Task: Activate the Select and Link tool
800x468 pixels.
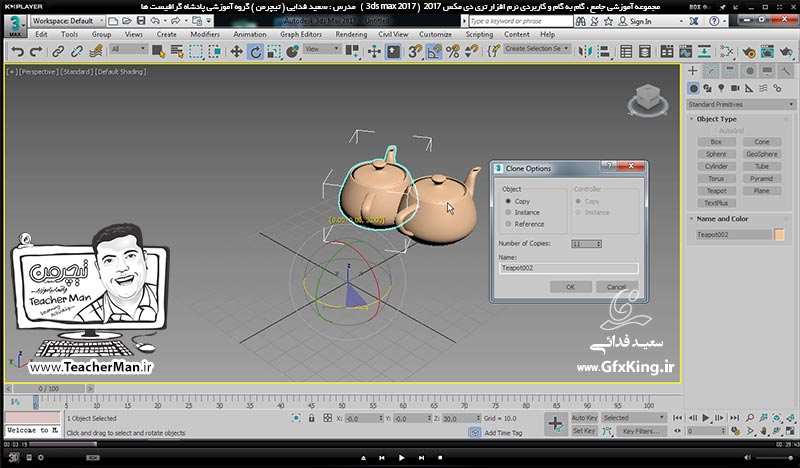Action: 58,52
